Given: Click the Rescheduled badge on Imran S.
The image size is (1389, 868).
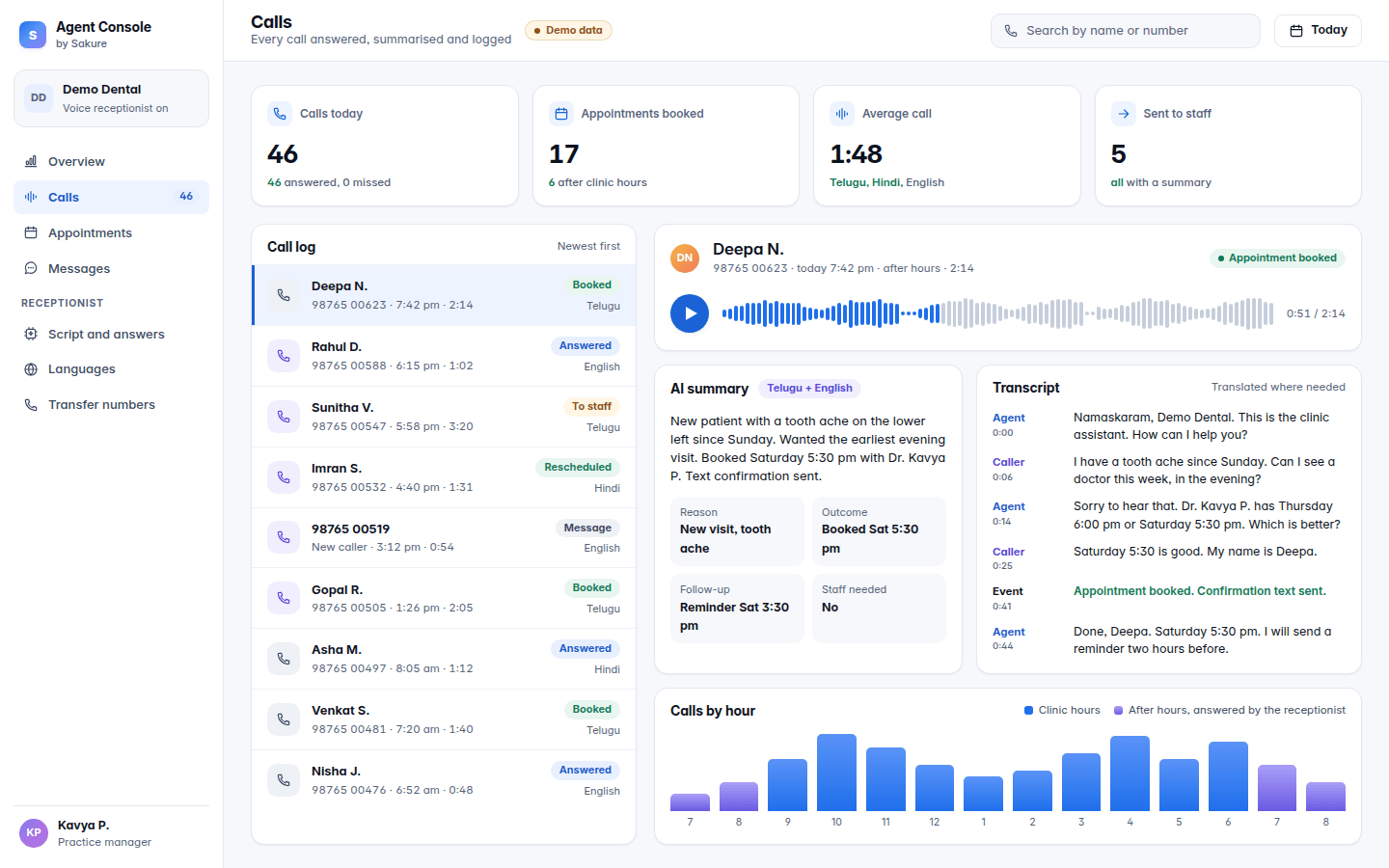Looking at the screenshot, I should tap(578, 467).
